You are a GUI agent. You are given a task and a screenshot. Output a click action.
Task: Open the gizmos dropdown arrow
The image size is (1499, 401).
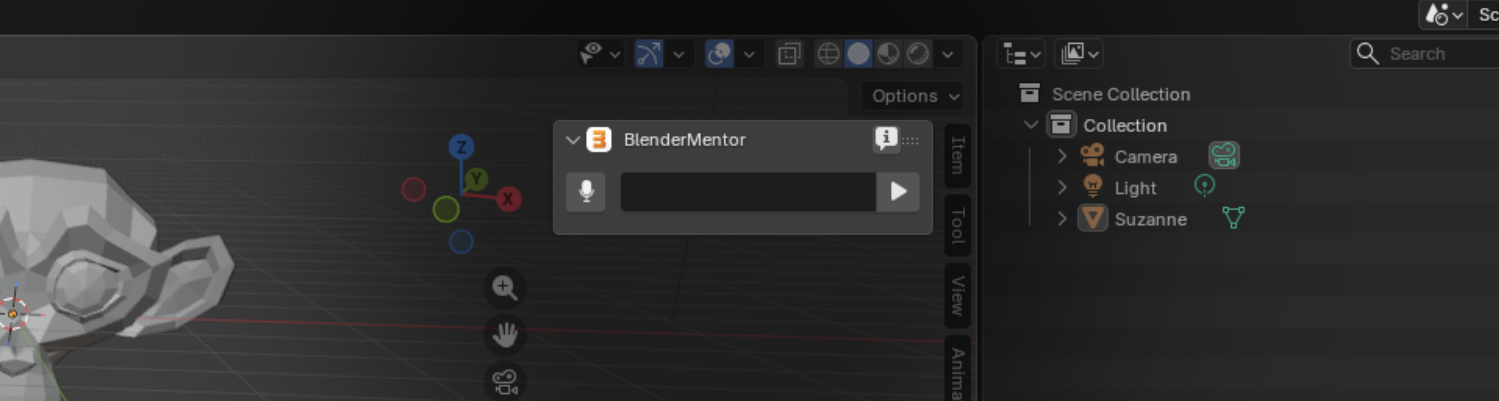click(678, 54)
